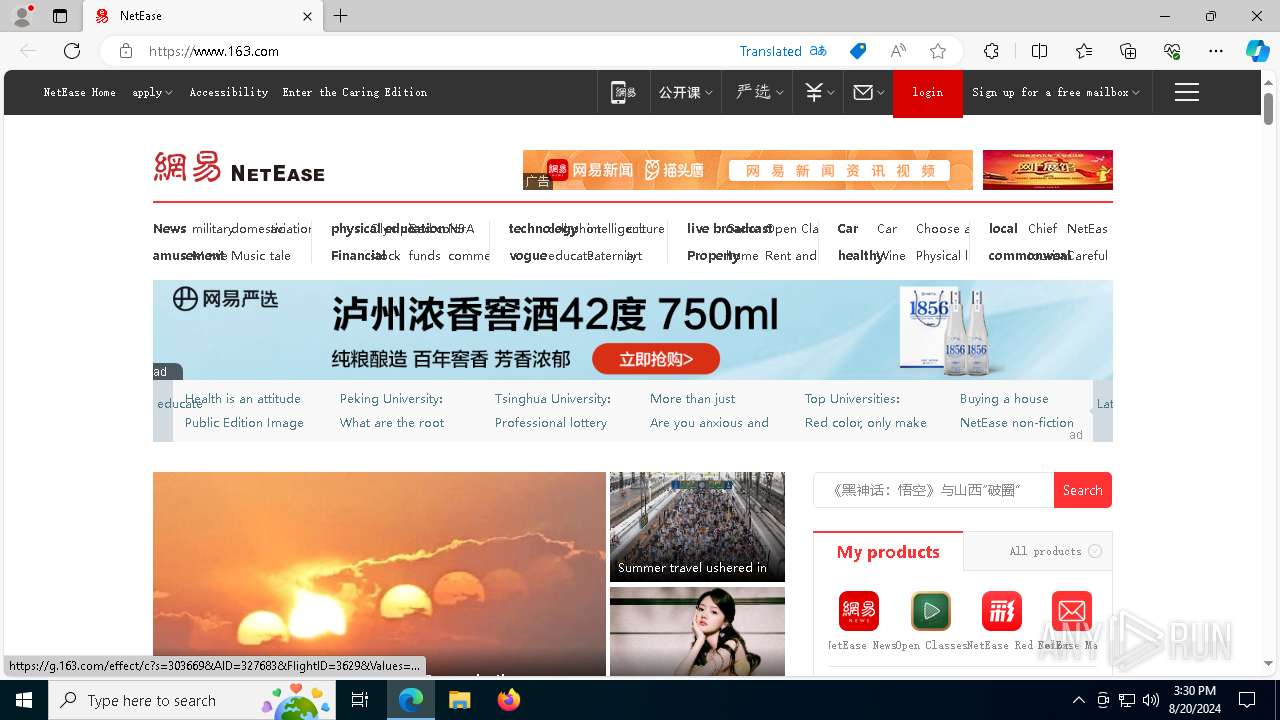Open the Property category
Viewport: 1280px width, 720px height.
[713, 255]
